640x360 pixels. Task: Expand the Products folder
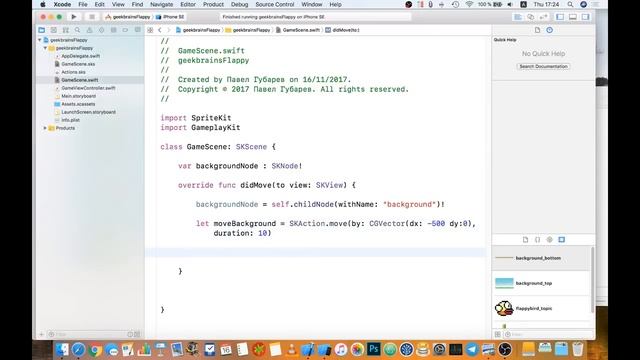coord(45,128)
